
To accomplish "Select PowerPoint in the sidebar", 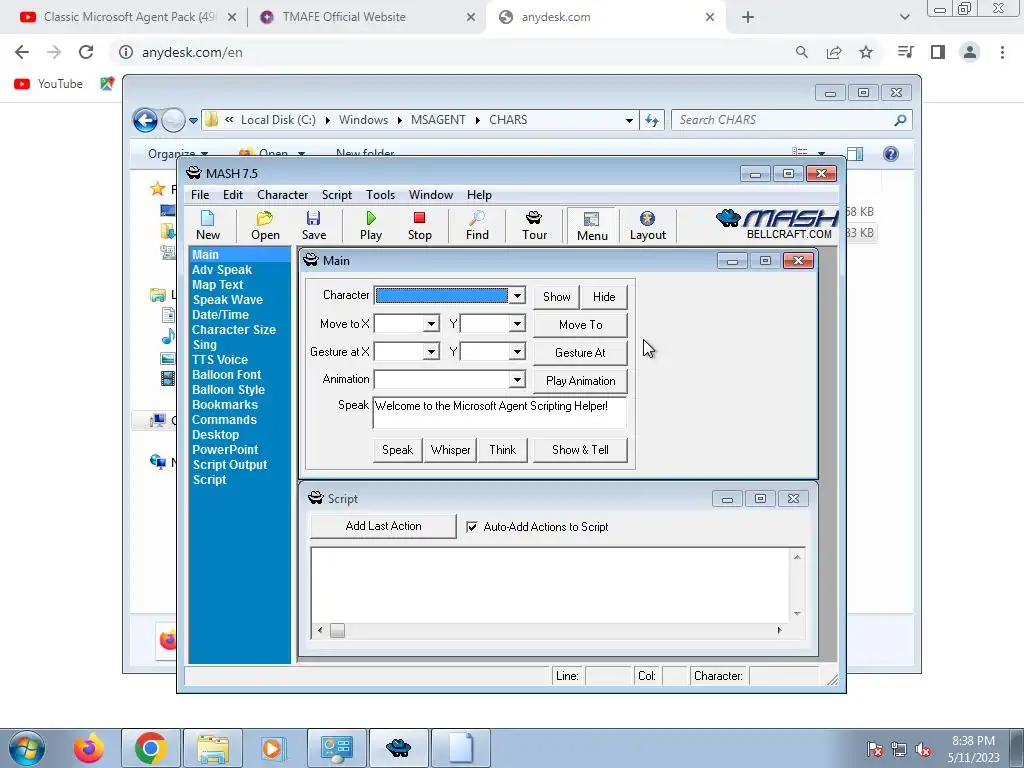I will coord(225,450).
